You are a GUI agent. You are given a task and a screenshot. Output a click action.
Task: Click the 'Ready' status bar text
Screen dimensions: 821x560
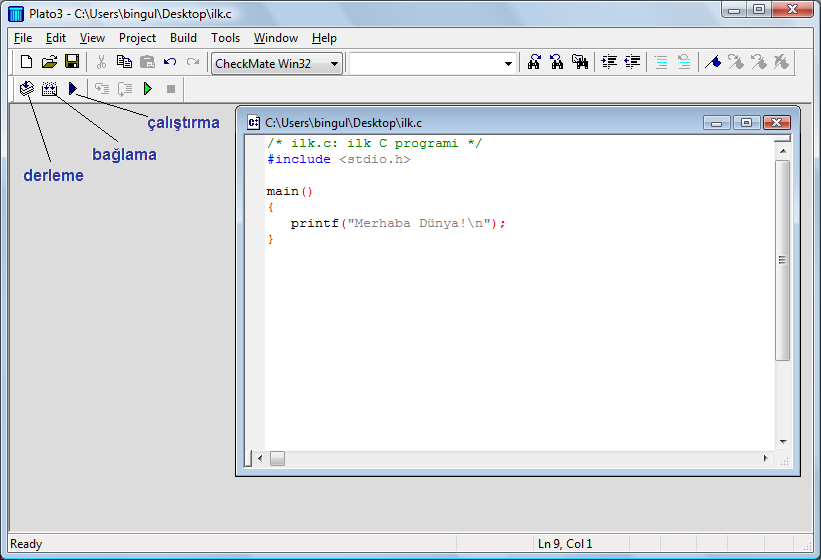(x=26, y=544)
